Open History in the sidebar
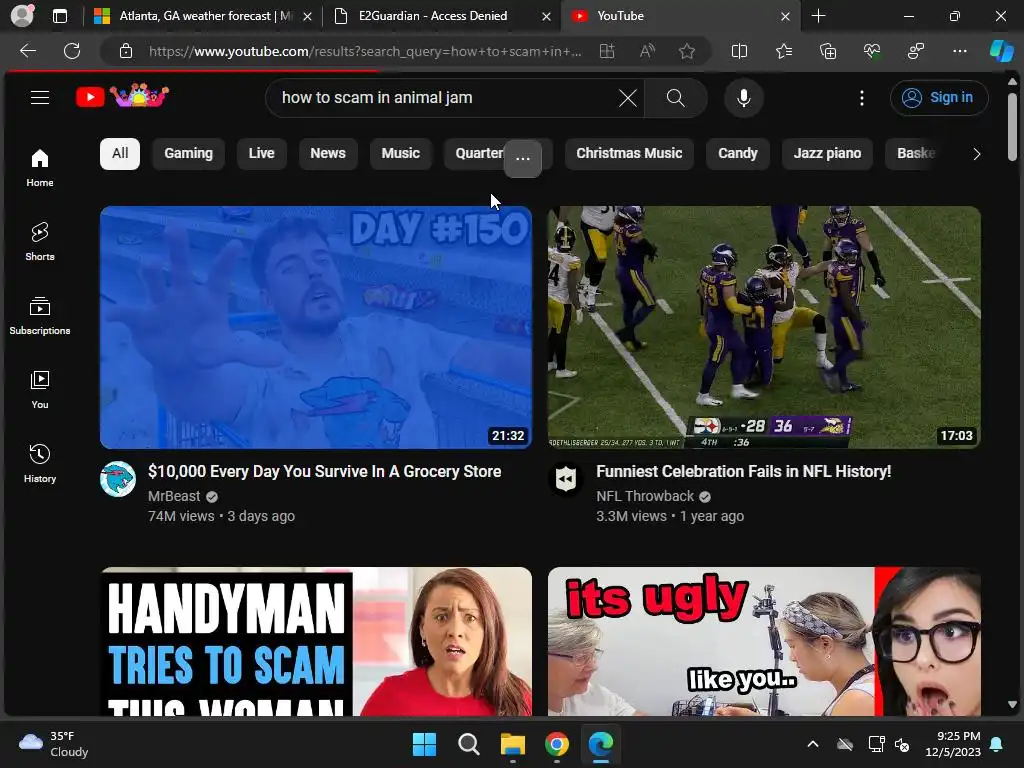The image size is (1024, 768). (x=40, y=464)
